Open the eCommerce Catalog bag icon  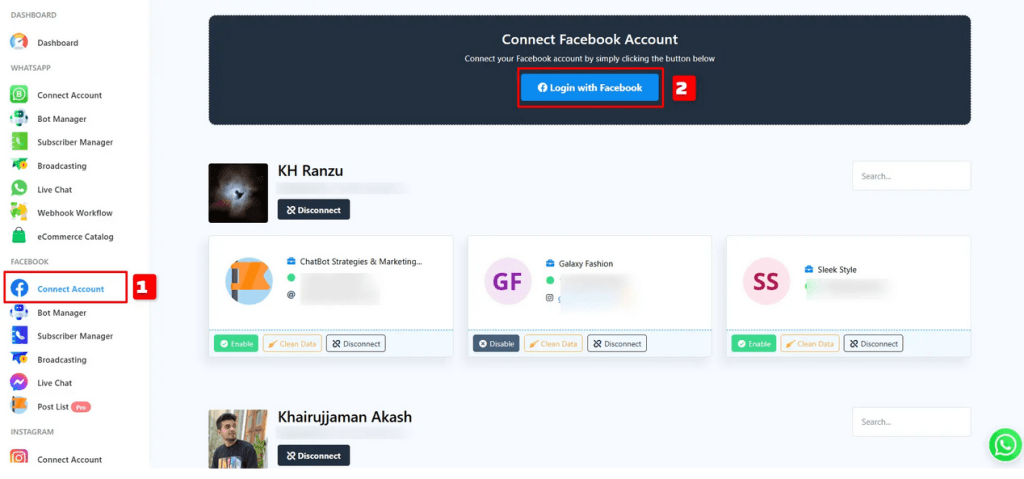pos(19,236)
